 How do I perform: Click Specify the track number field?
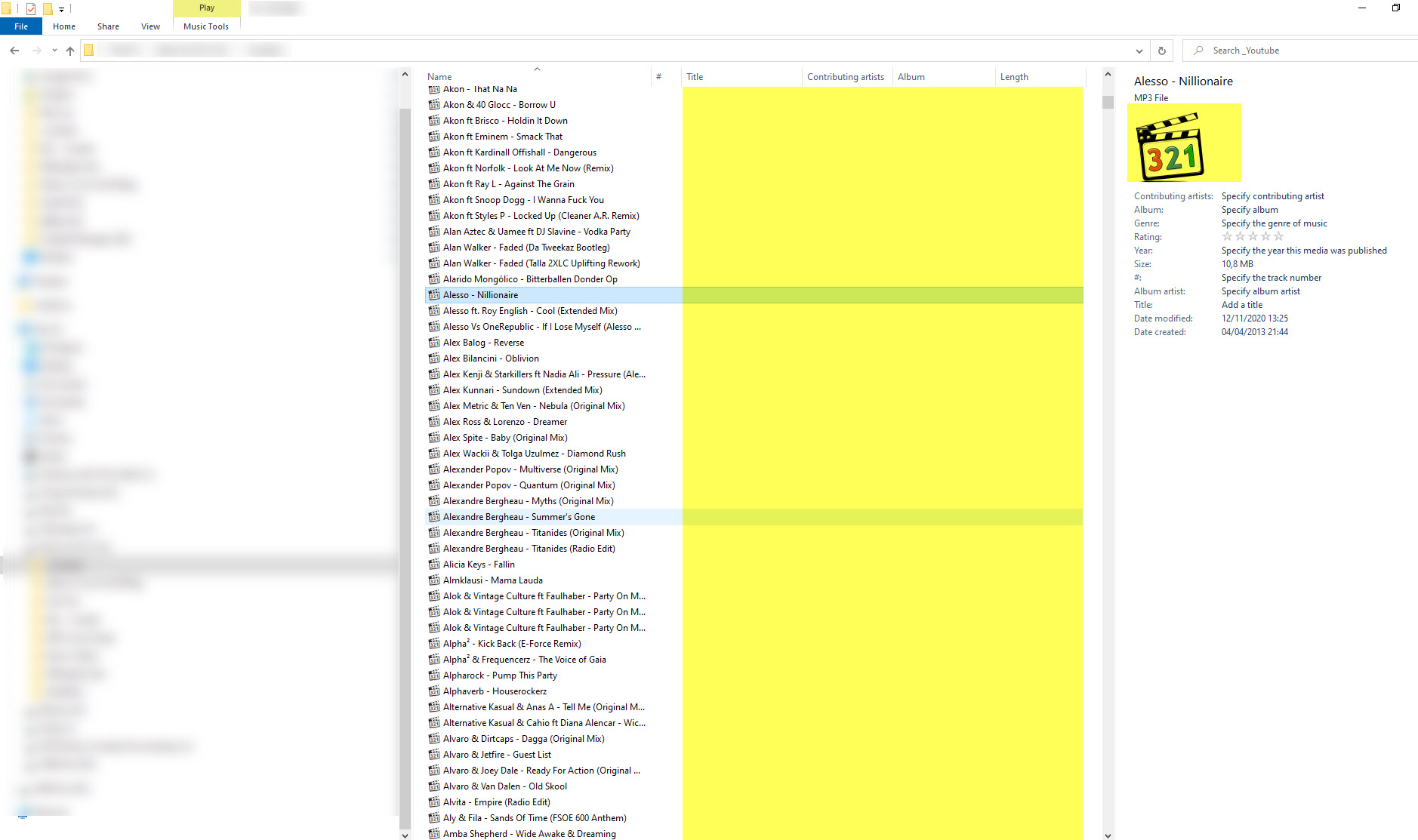(1272, 278)
